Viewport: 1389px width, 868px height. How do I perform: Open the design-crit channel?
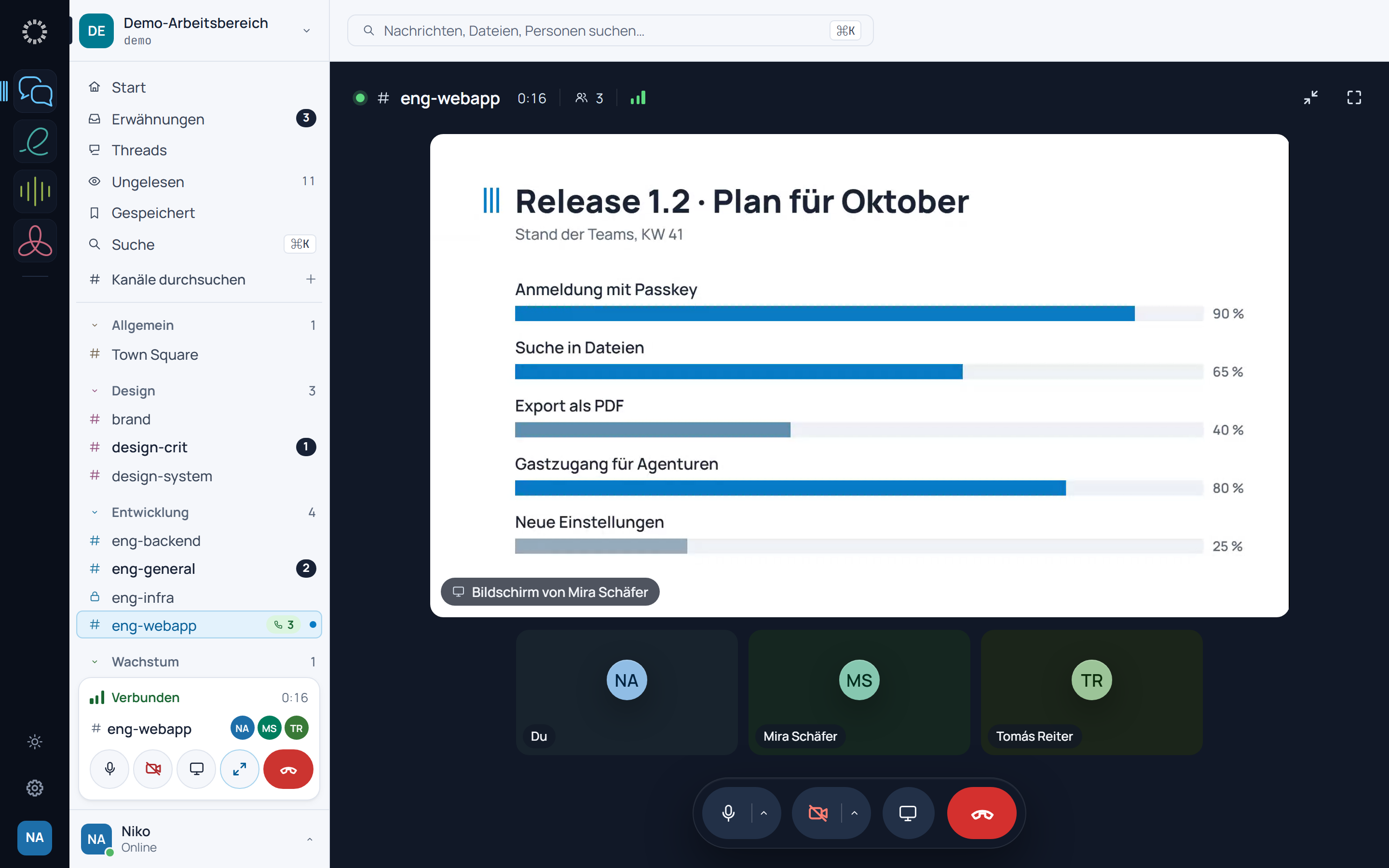click(x=199, y=447)
